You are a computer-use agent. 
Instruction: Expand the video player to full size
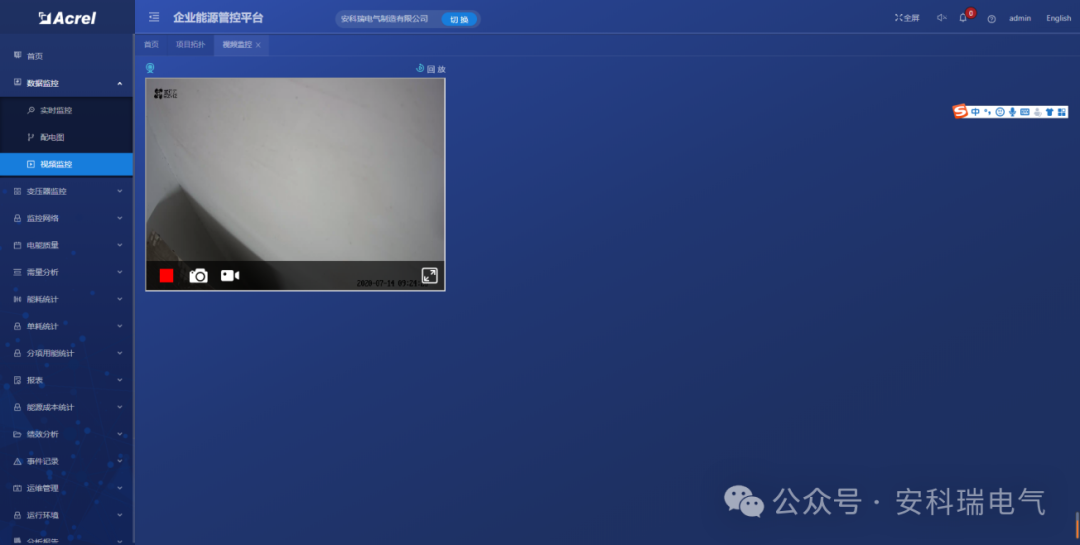430,276
